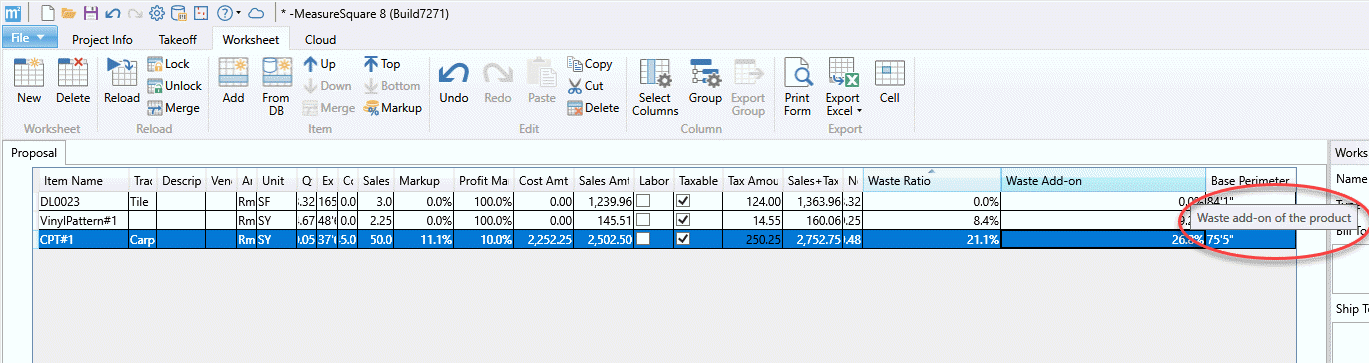
Task: Sort by the Waste Ratio column header
Action: coord(932,181)
